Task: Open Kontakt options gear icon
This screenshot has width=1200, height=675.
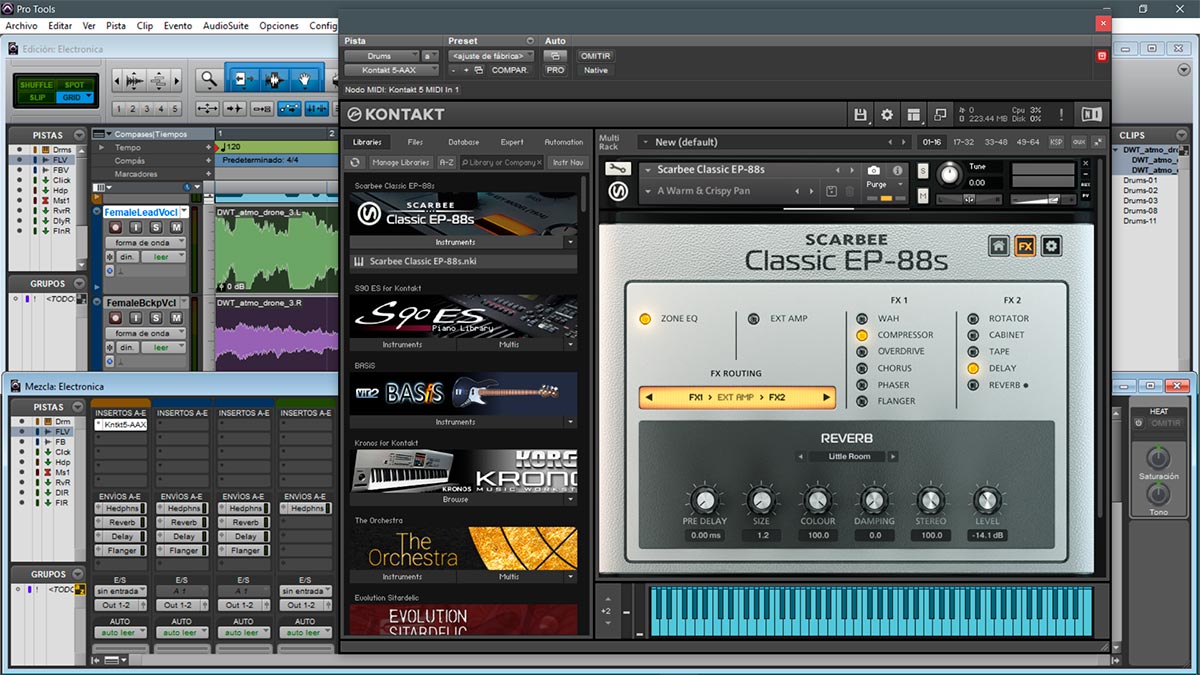Action: tap(887, 115)
